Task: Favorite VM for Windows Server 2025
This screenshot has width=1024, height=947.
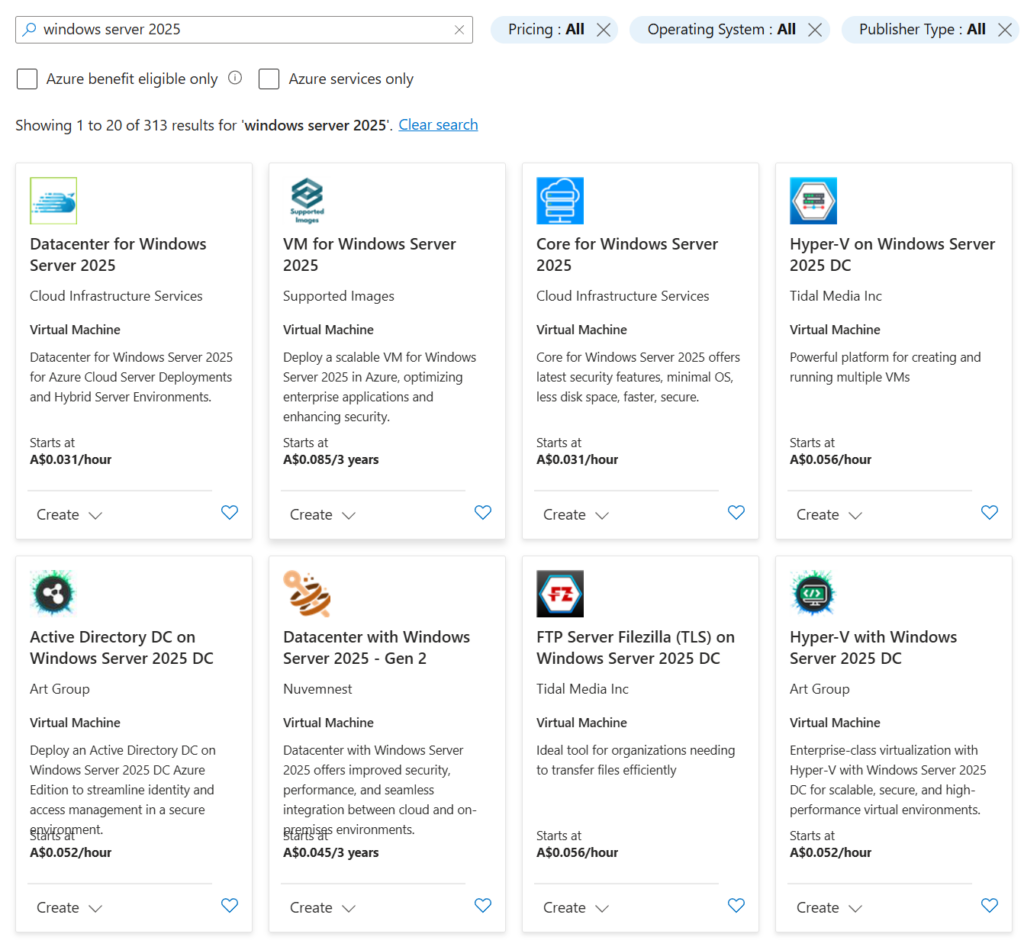Action: [x=483, y=513]
